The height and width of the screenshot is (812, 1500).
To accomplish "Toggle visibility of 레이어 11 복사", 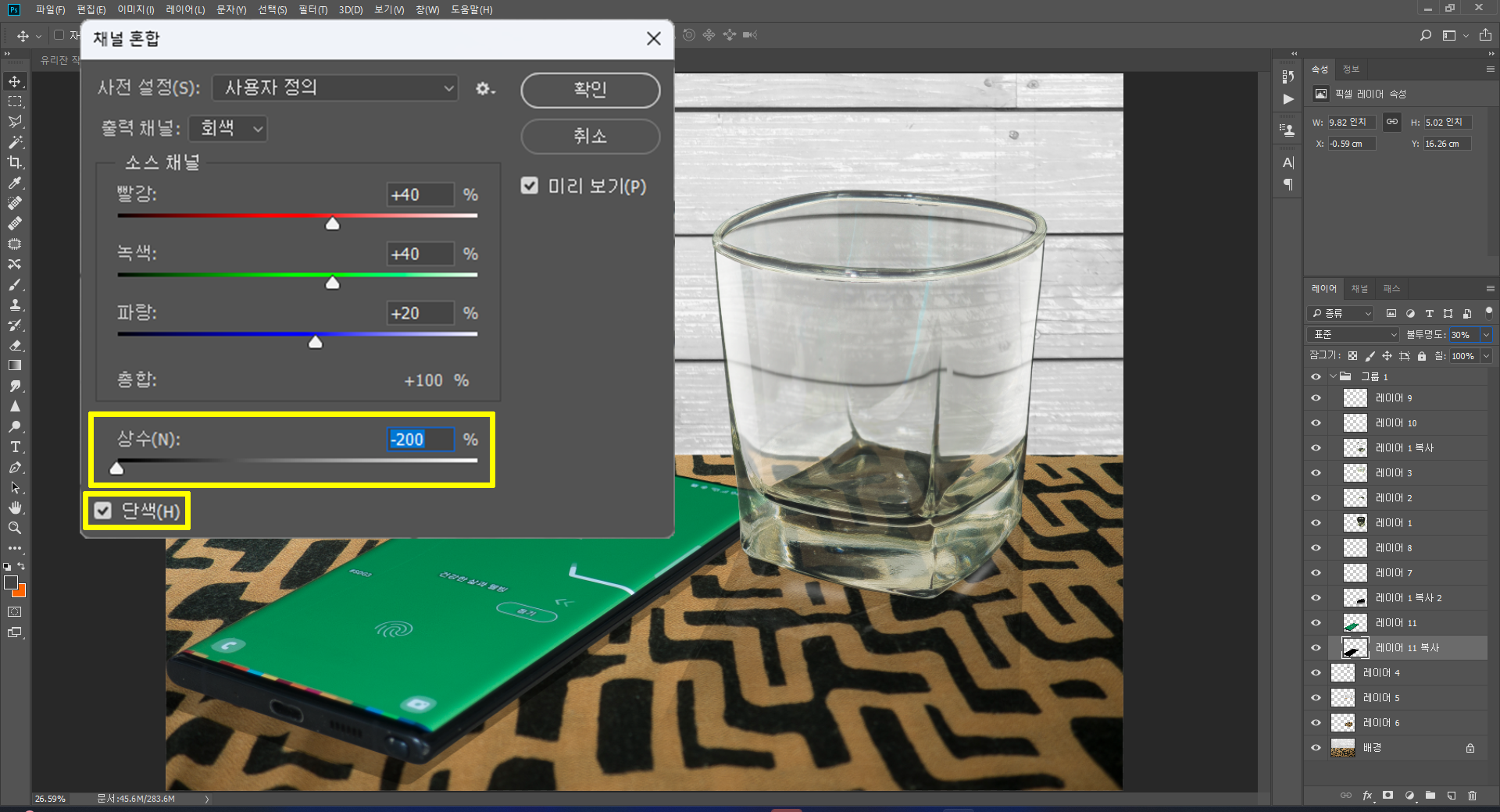I will [x=1316, y=648].
